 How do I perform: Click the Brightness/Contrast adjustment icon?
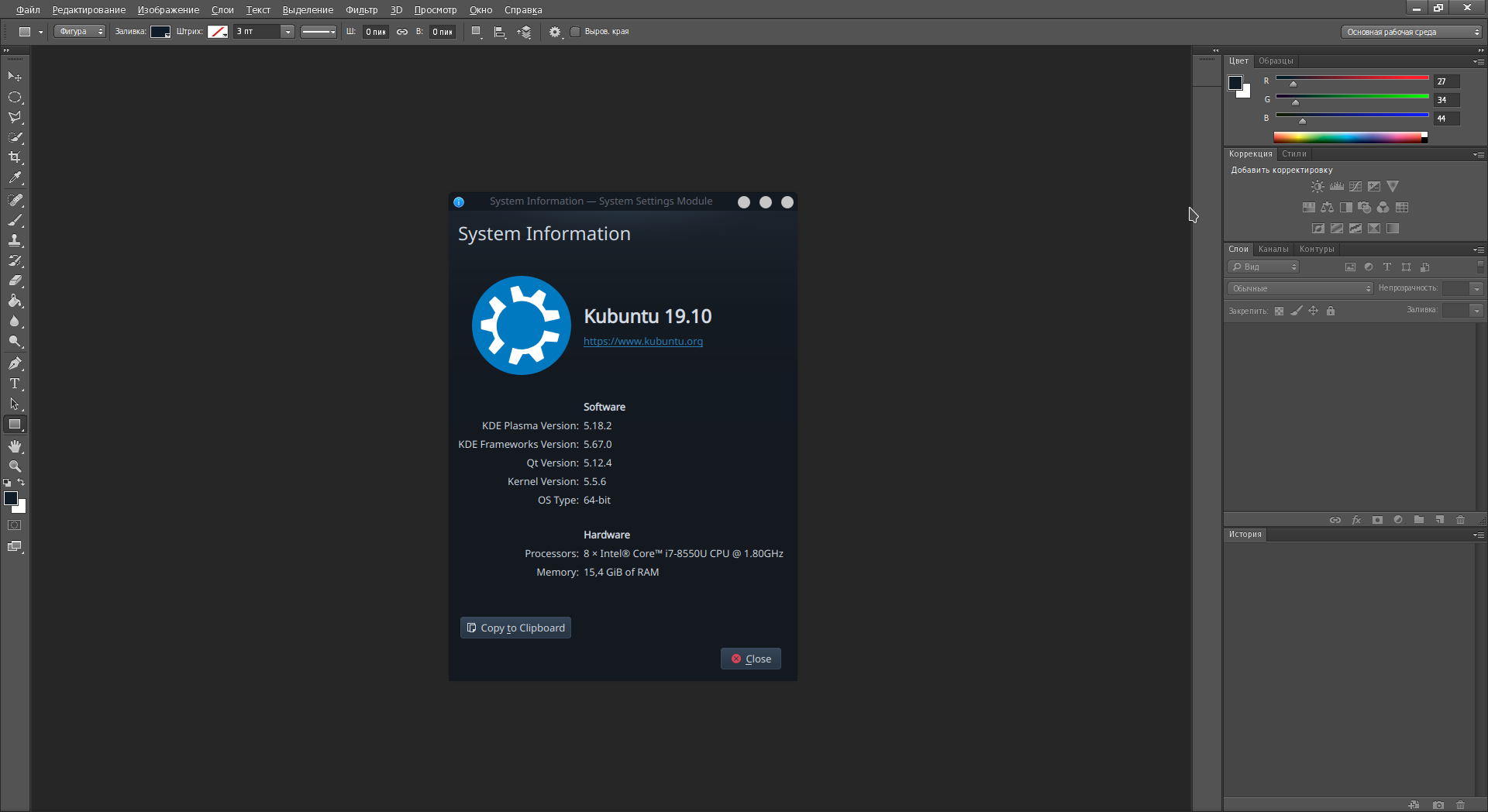(x=1317, y=187)
